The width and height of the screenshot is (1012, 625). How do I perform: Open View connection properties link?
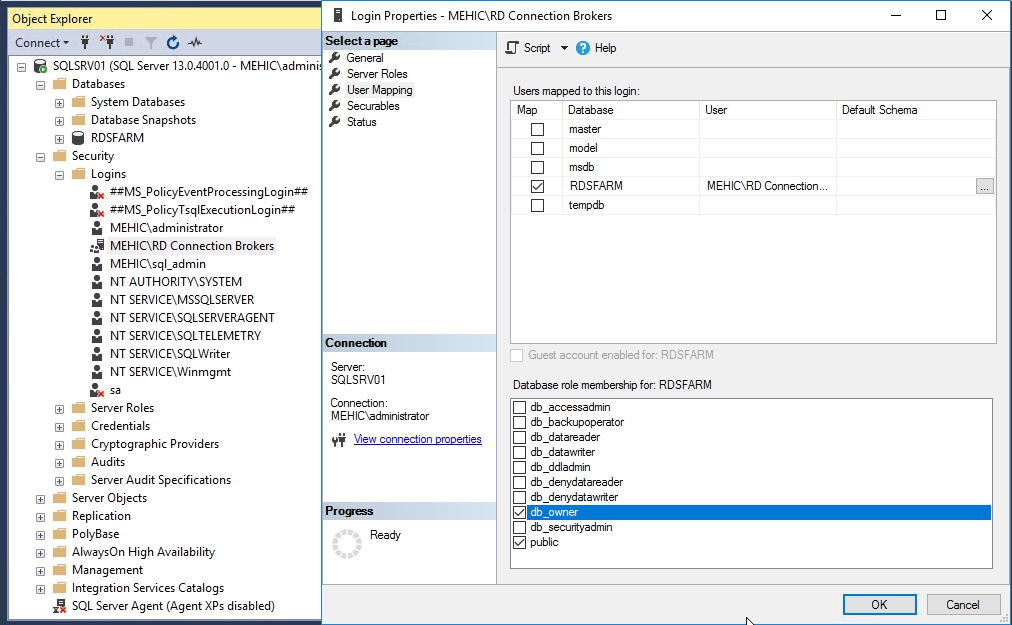coord(417,439)
